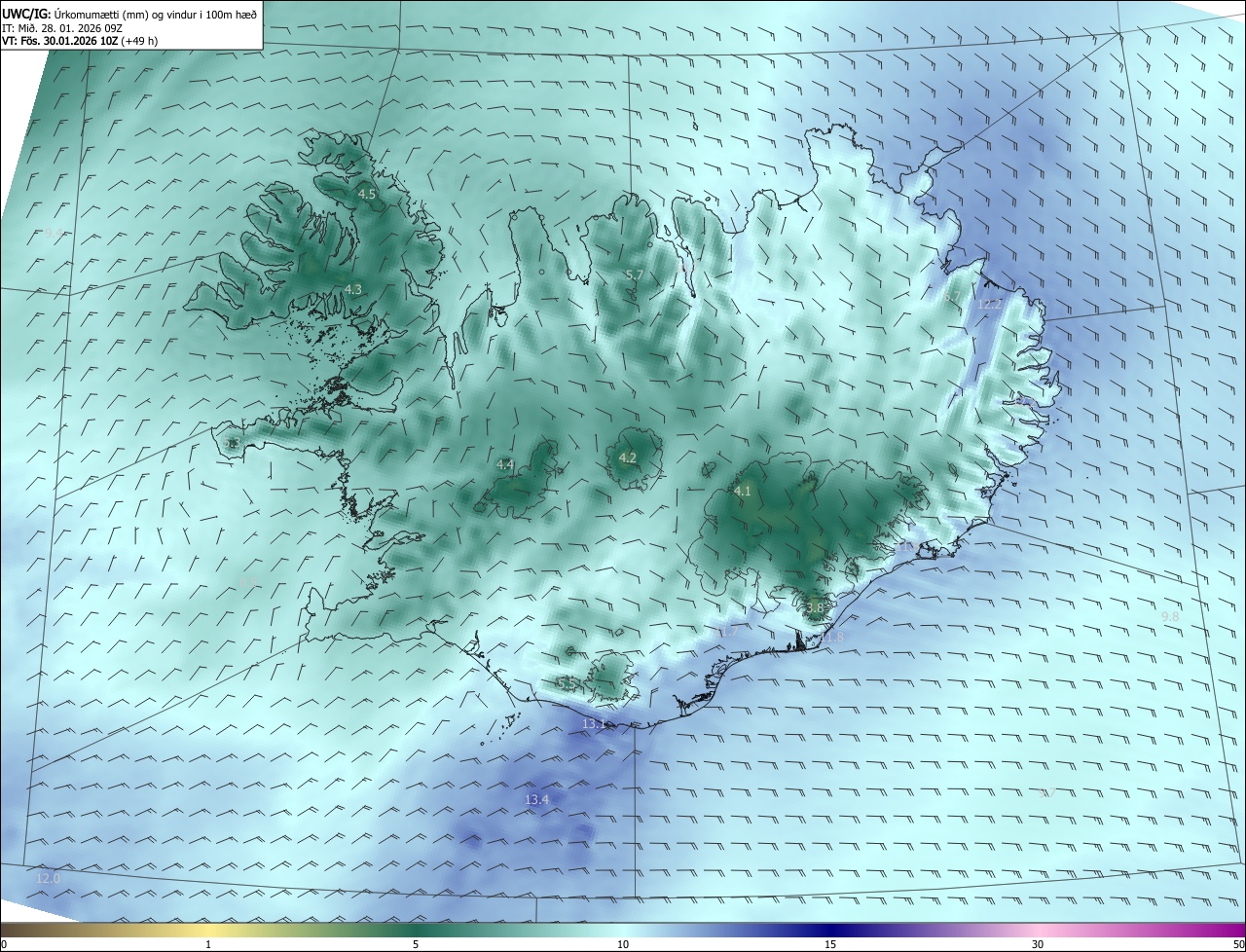
Task: Select the 5 tick label on the legend
Action: click(x=416, y=944)
